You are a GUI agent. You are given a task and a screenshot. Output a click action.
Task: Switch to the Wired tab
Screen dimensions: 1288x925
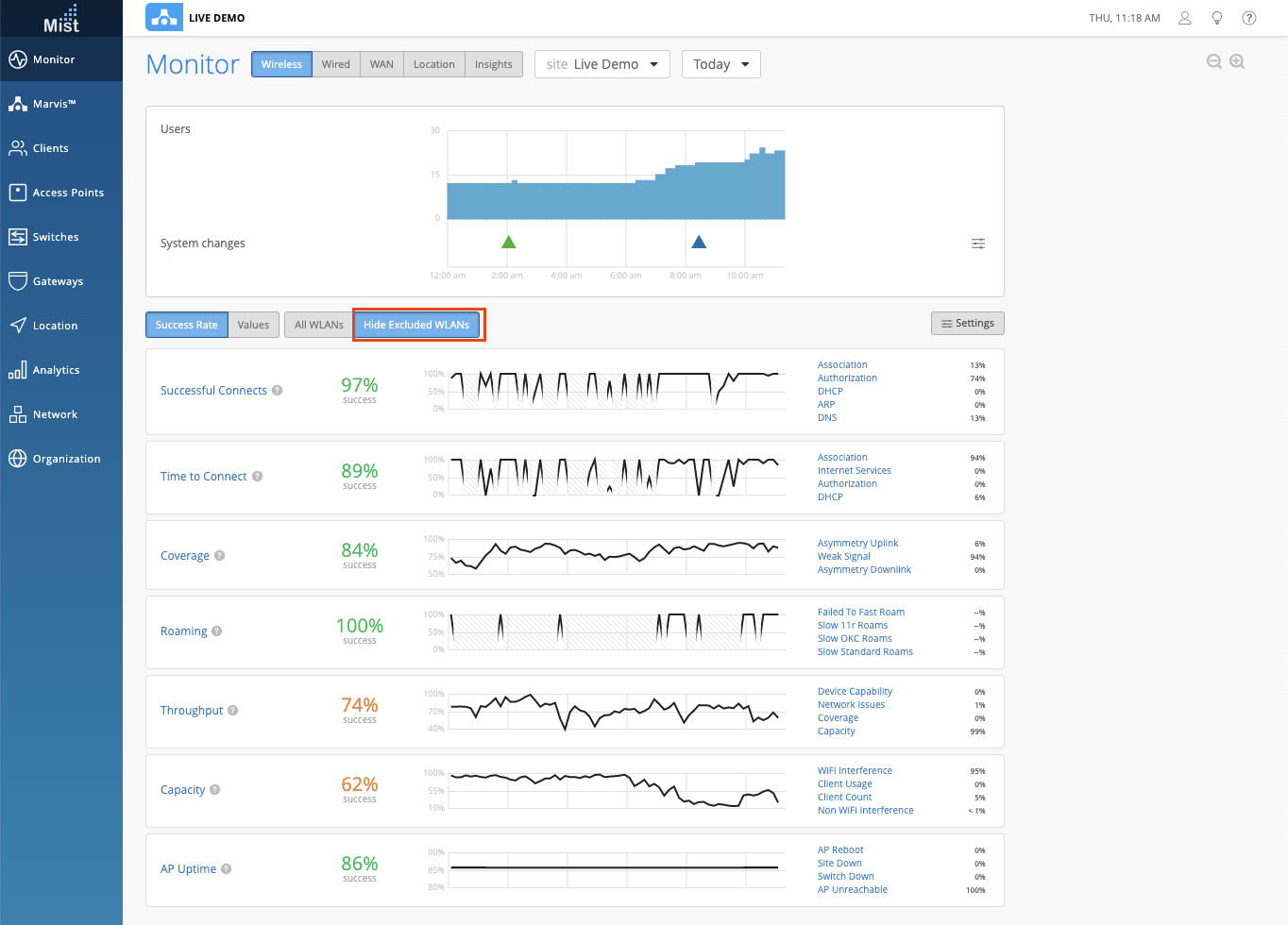335,64
